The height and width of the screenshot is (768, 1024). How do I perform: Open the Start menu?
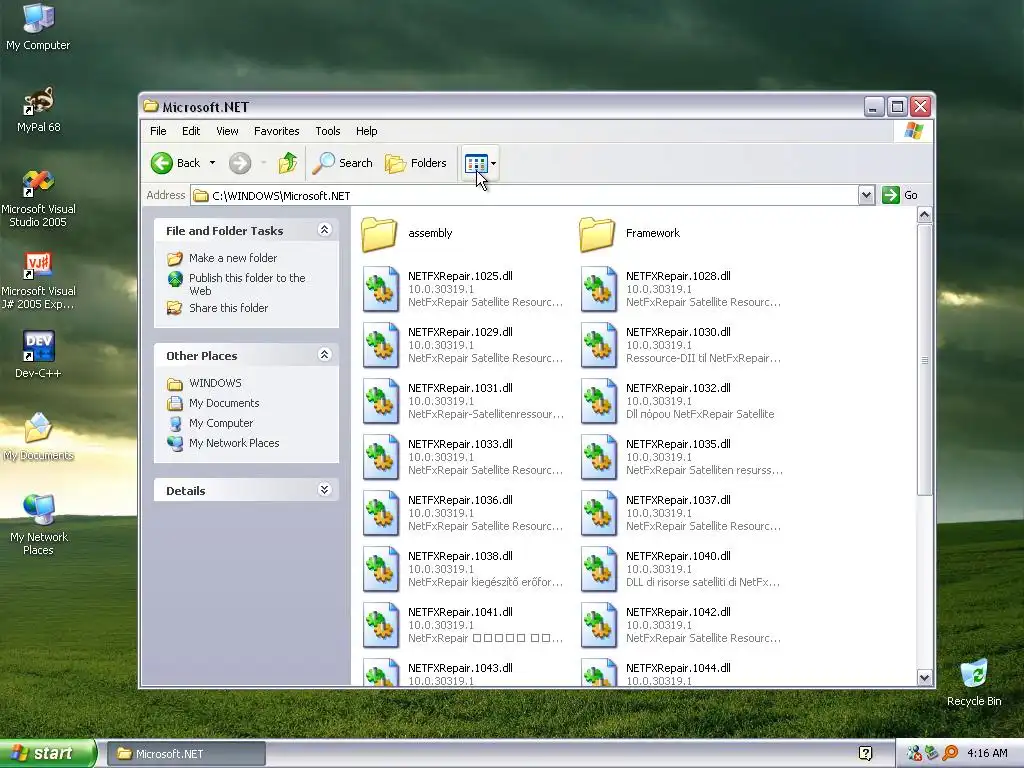48,753
